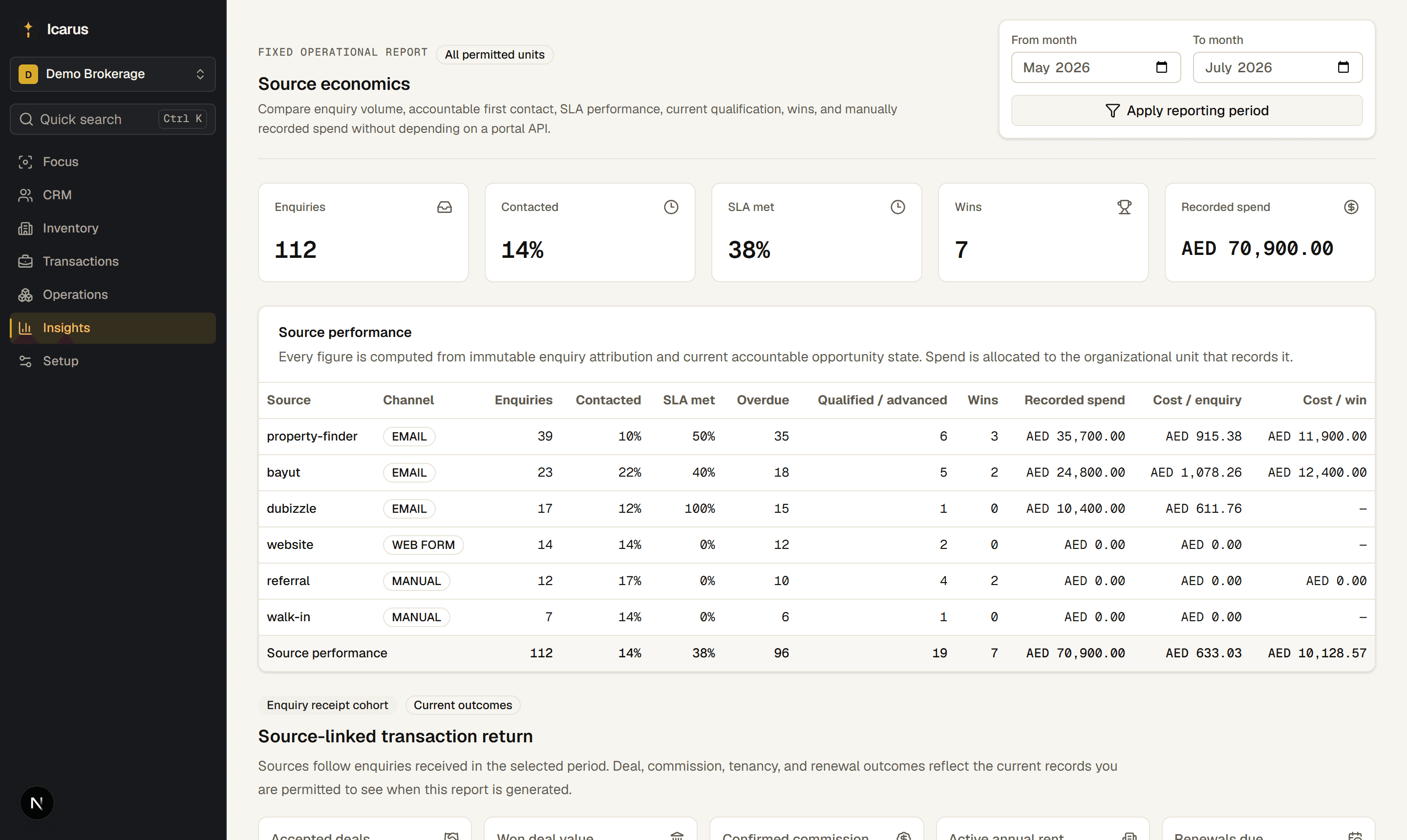This screenshot has width=1407, height=840.
Task: Click the bayut source name
Action: pyautogui.click(x=283, y=473)
